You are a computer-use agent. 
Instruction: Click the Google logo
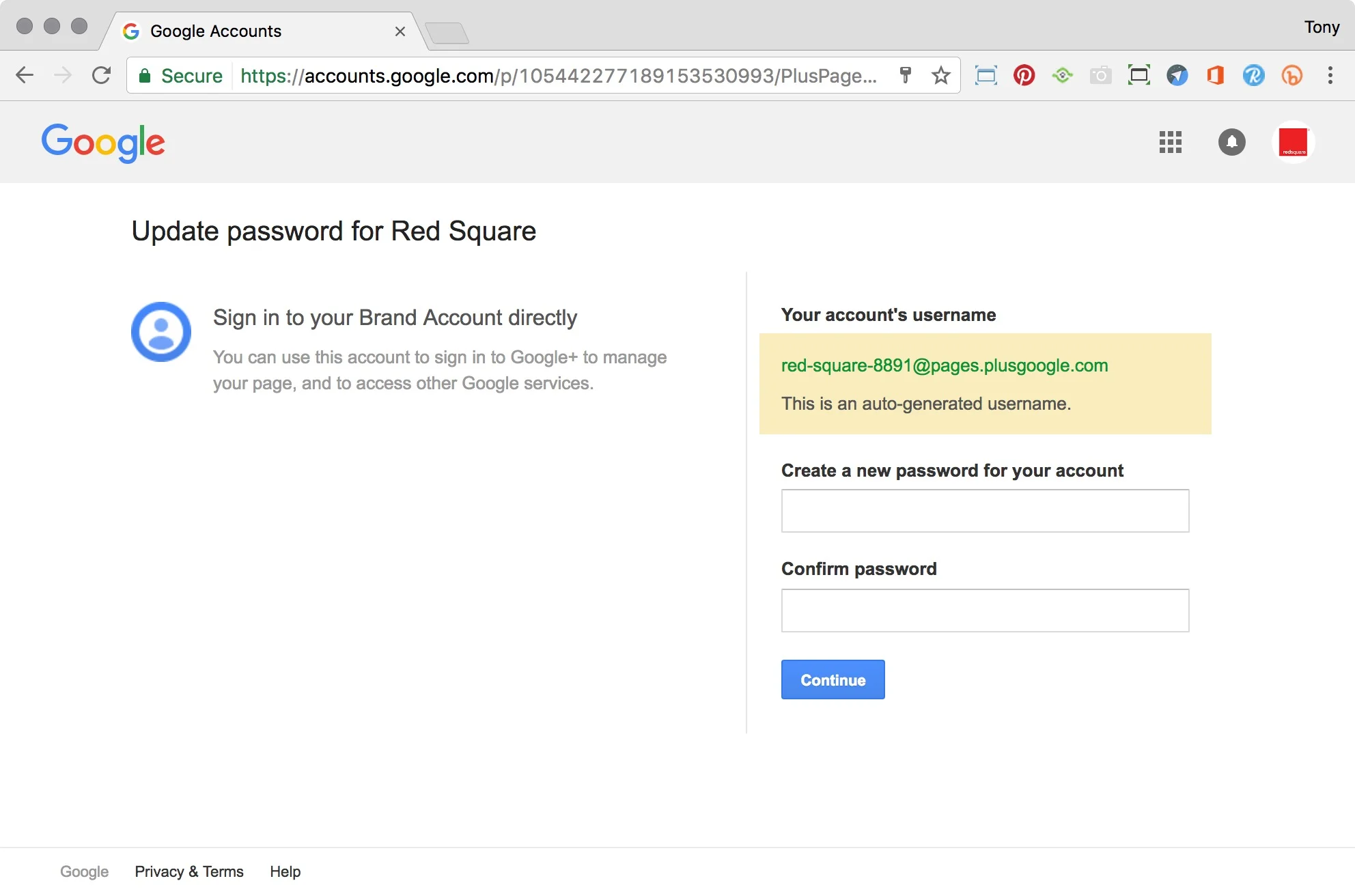tap(103, 142)
